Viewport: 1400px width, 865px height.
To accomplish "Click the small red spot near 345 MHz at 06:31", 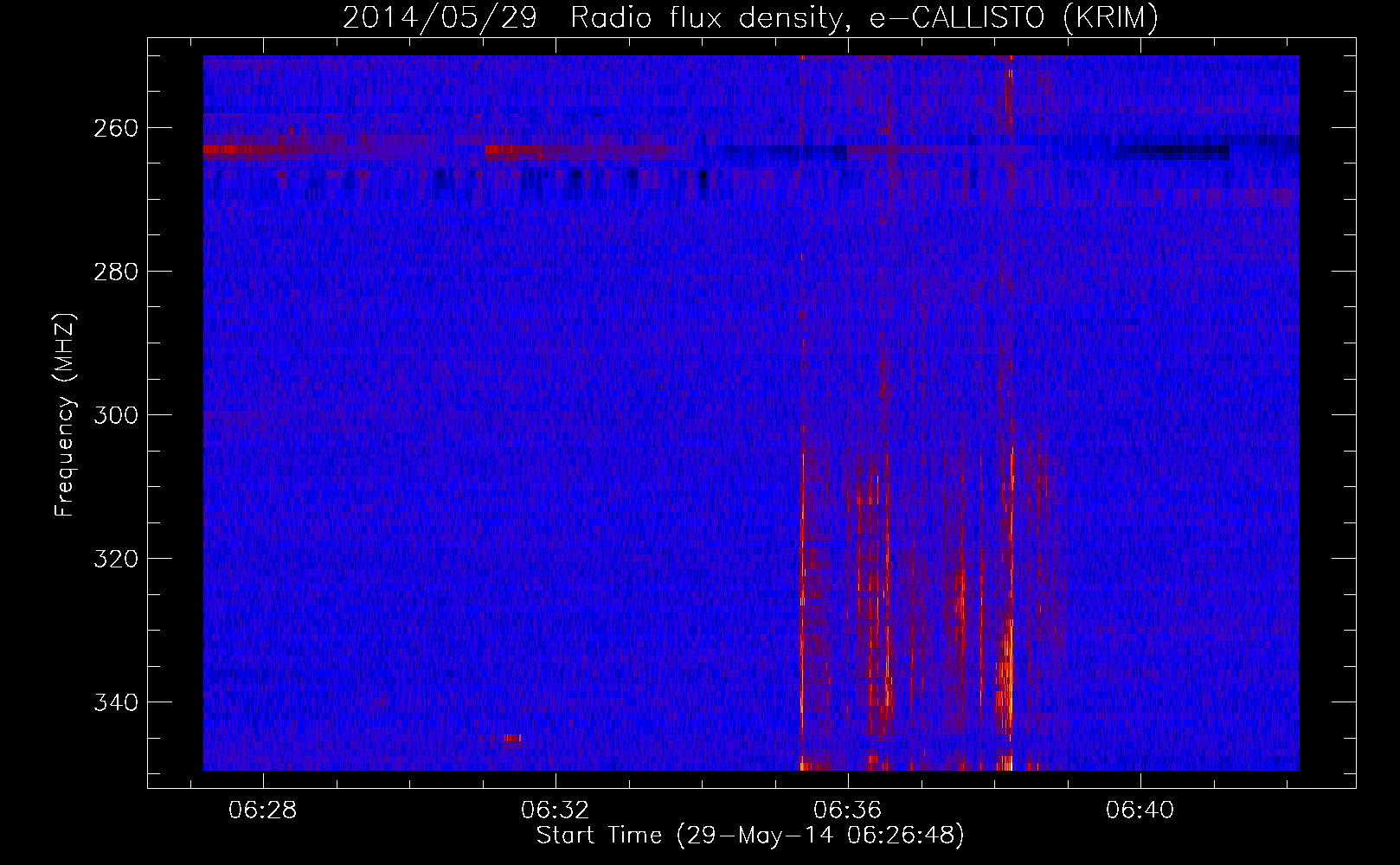I will (512, 739).
